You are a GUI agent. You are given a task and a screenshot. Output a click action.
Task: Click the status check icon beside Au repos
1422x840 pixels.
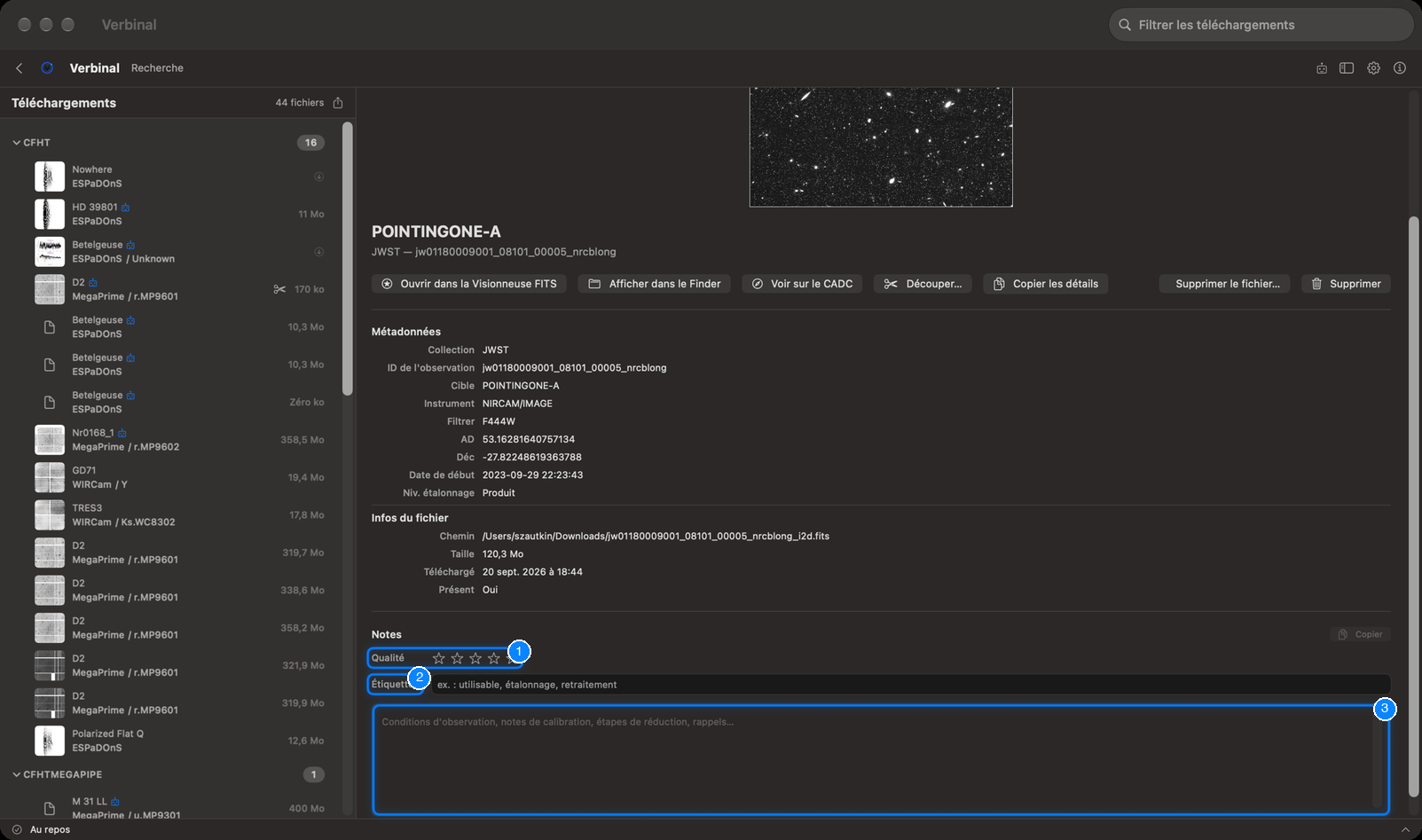click(x=17, y=829)
